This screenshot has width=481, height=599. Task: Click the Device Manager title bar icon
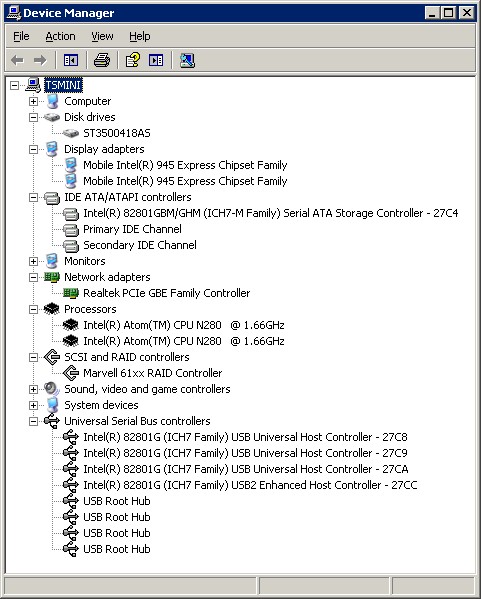click(x=14, y=13)
